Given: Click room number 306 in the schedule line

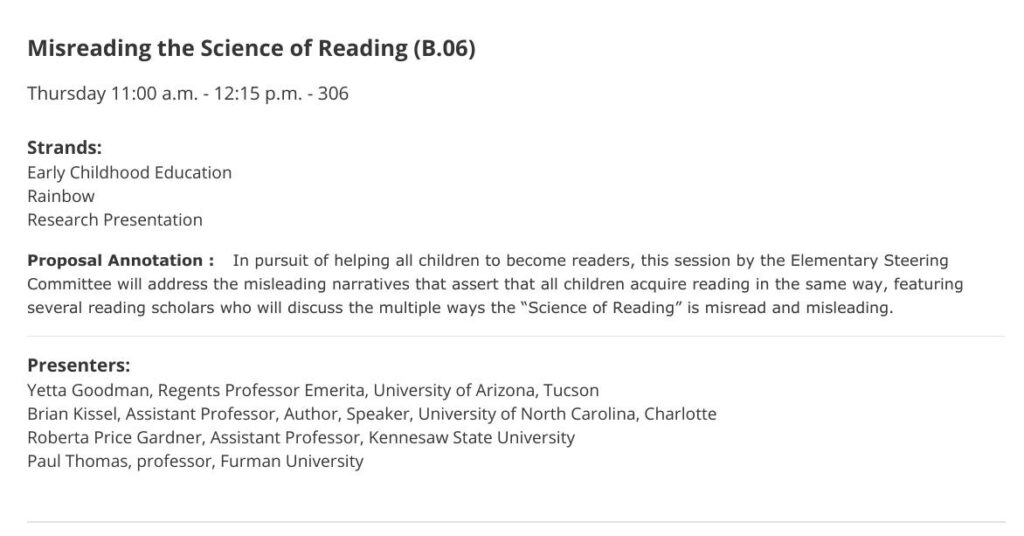Looking at the screenshot, I should point(333,93).
